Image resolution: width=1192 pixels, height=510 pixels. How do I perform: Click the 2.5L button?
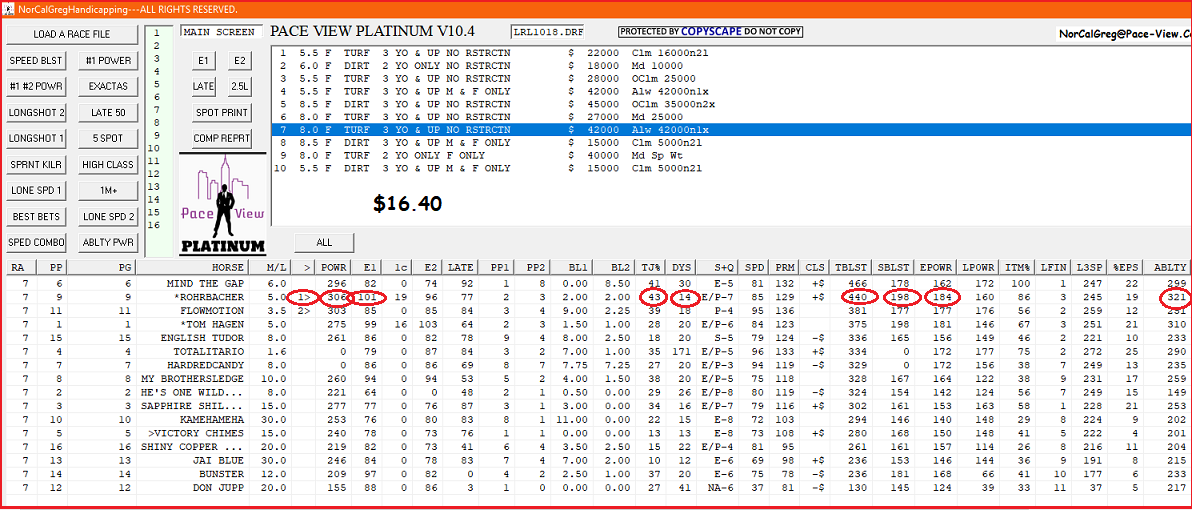pyautogui.click(x=239, y=87)
